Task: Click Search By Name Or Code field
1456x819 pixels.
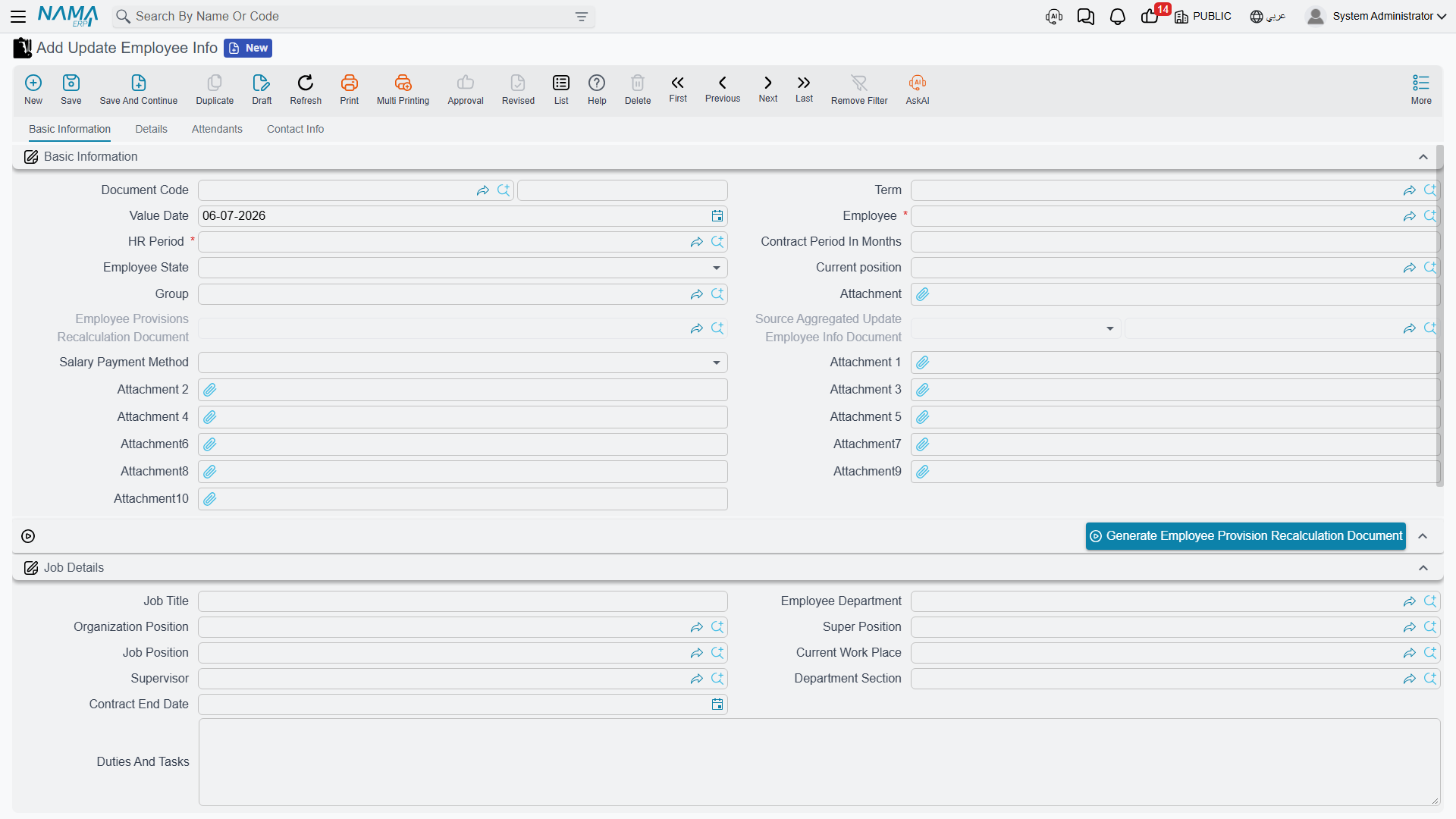Action: tap(353, 17)
